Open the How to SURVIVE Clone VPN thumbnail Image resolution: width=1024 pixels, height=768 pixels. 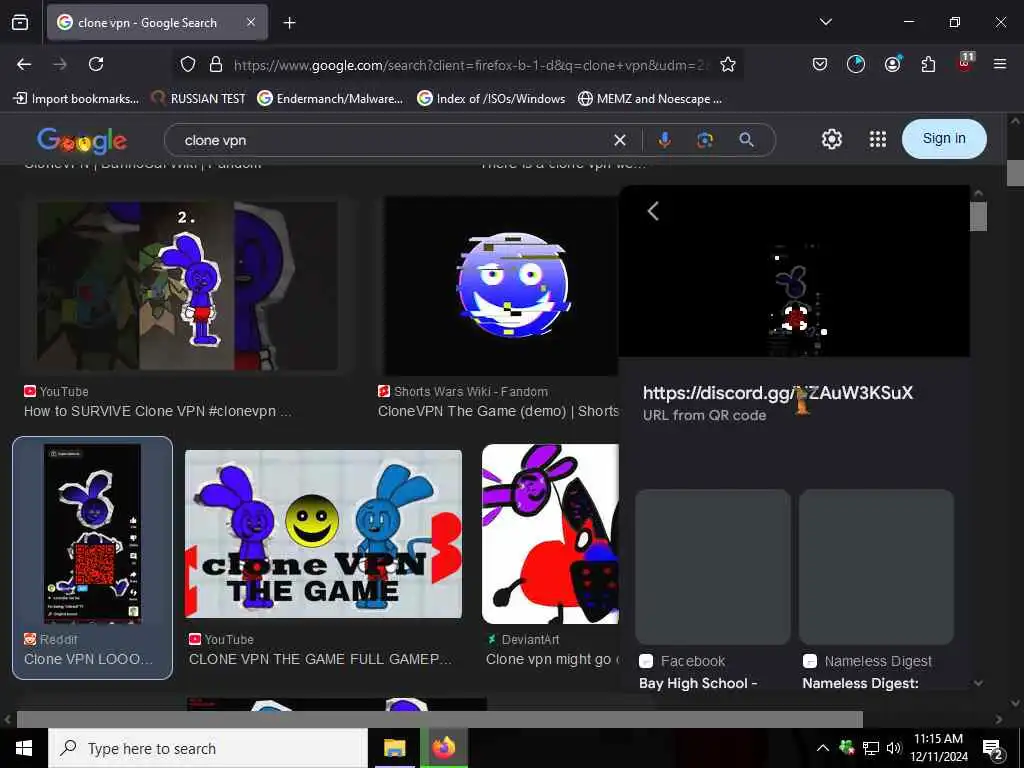point(187,286)
